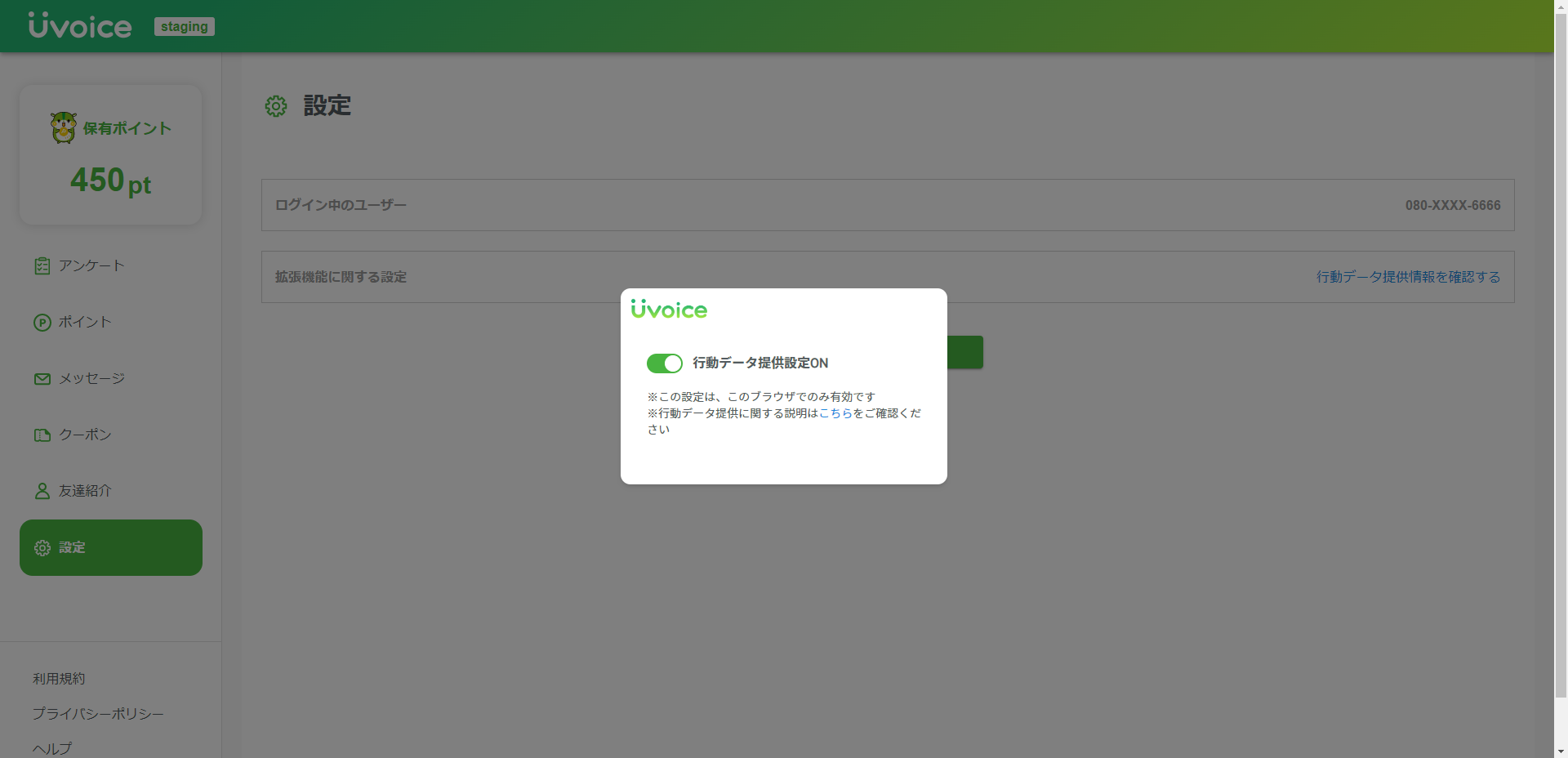Open the アンケート menu item

[111, 265]
